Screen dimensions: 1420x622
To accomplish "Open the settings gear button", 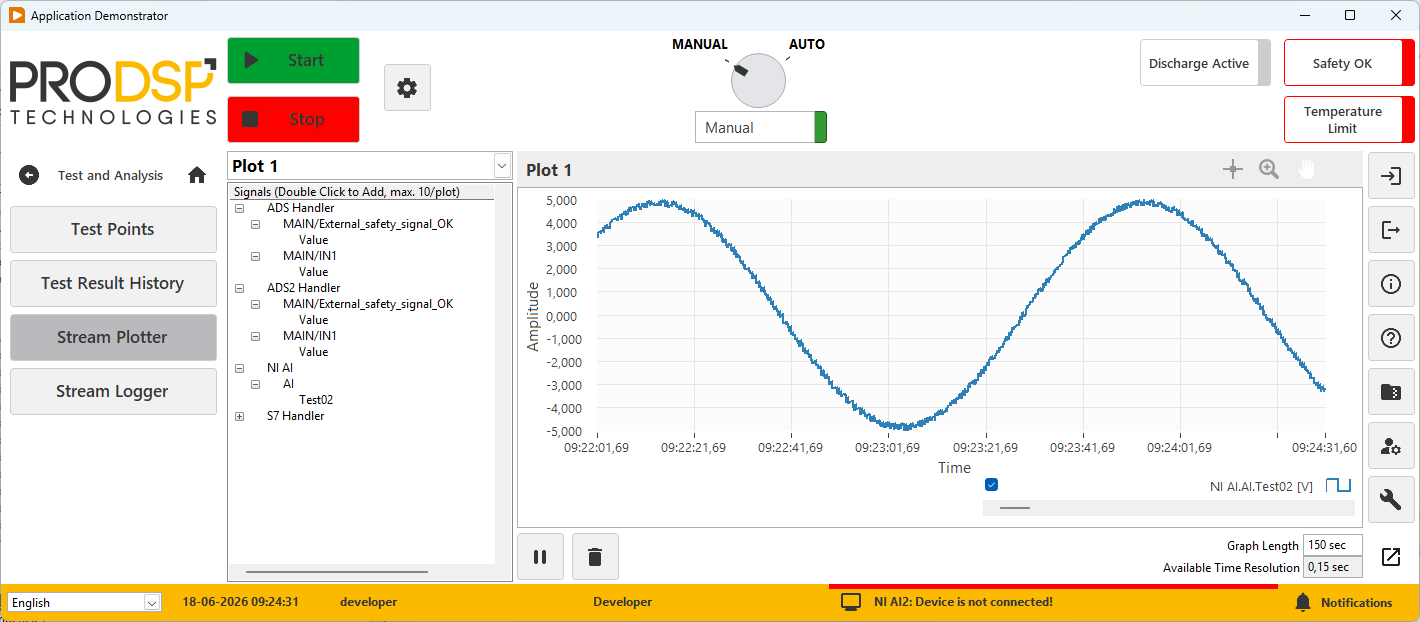I will (x=407, y=88).
